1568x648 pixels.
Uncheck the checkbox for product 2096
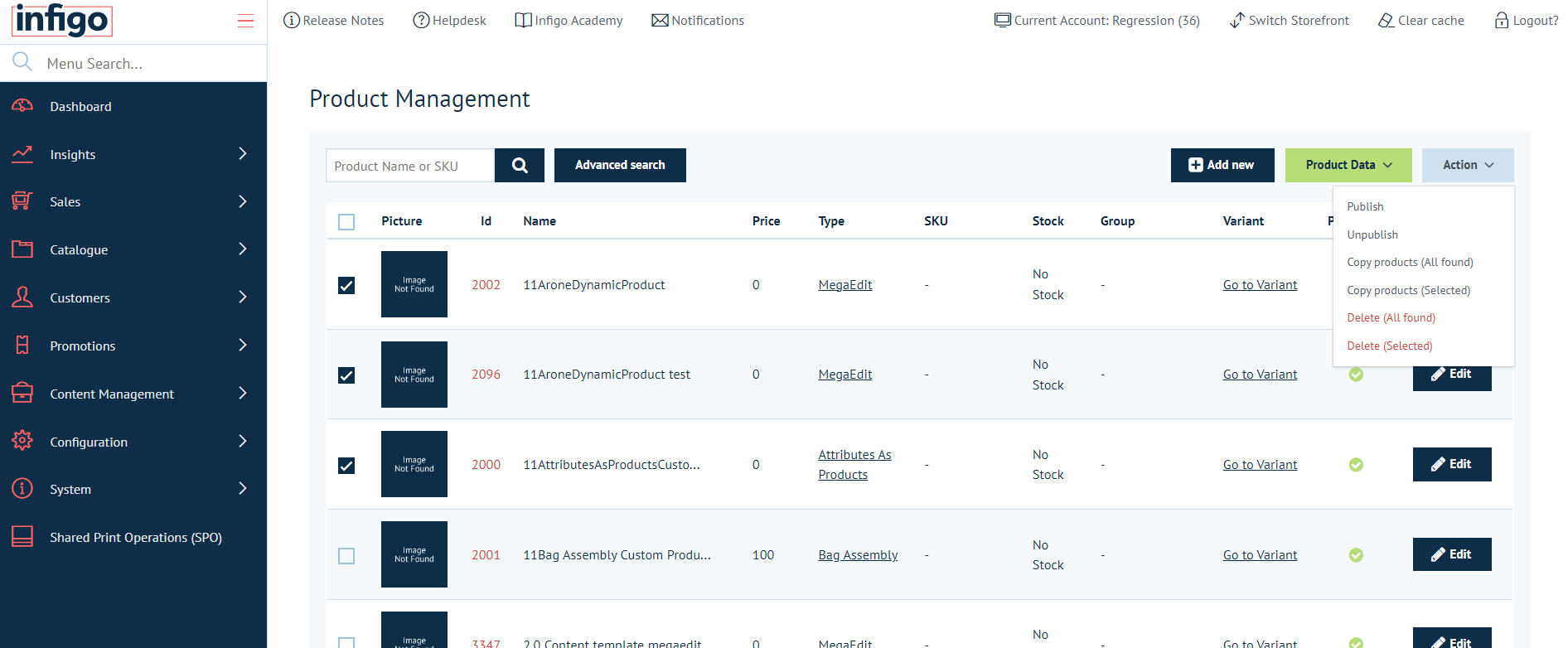[x=346, y=375]
